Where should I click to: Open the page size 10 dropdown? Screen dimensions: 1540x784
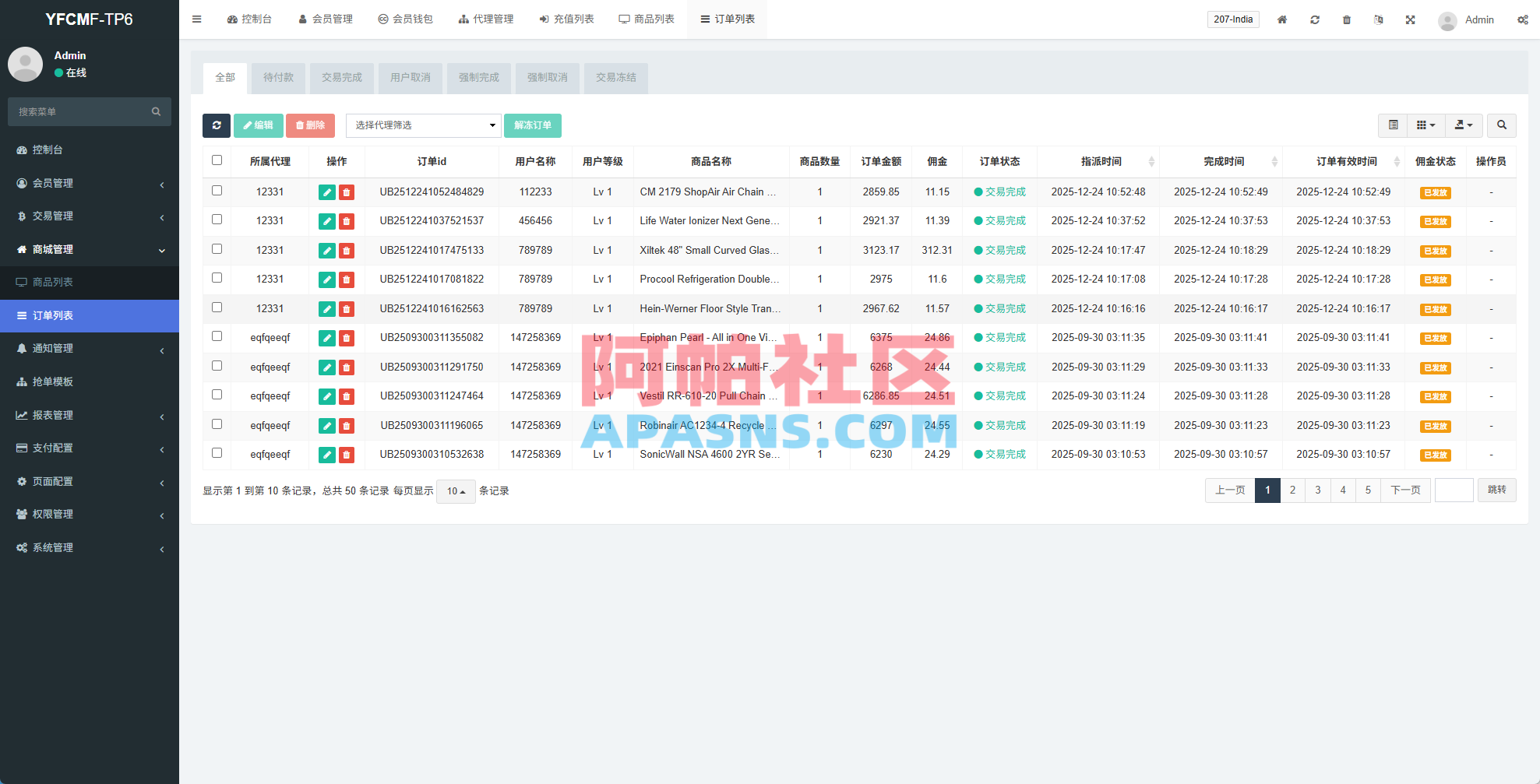coord(456,491)
